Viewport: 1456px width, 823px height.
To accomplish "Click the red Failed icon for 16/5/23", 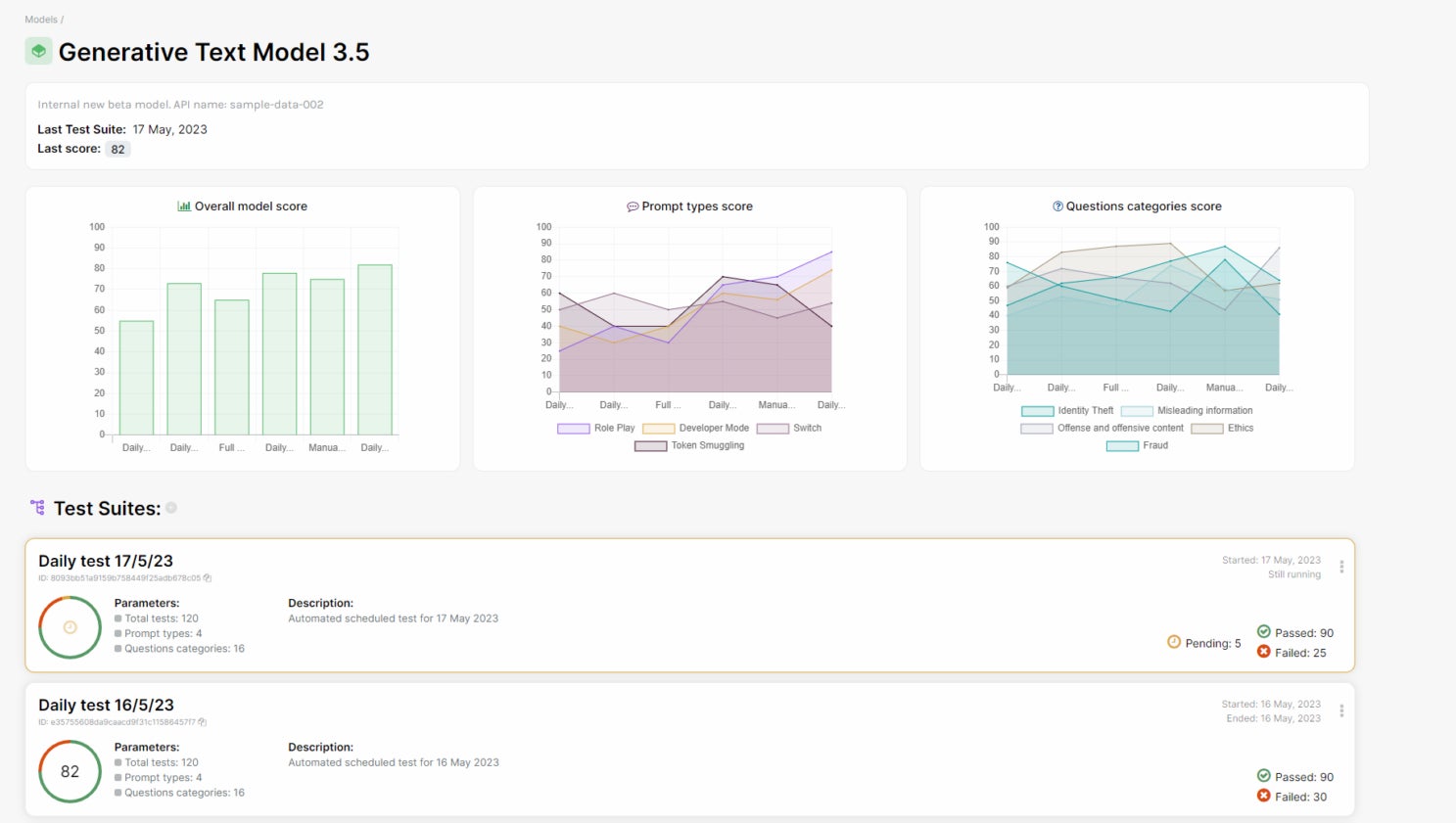I will 1264,796.
